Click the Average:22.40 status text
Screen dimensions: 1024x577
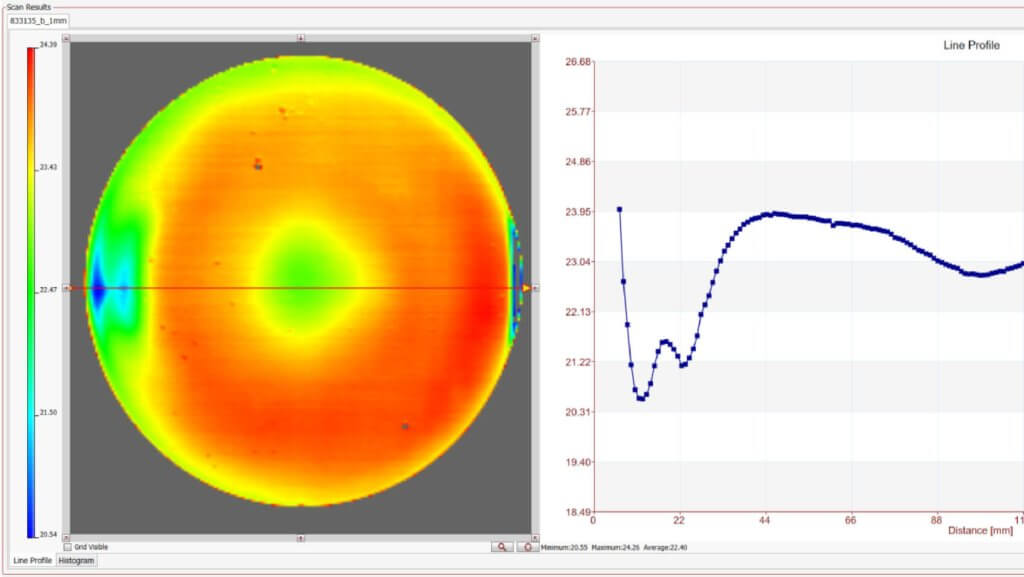coord(666,548)
